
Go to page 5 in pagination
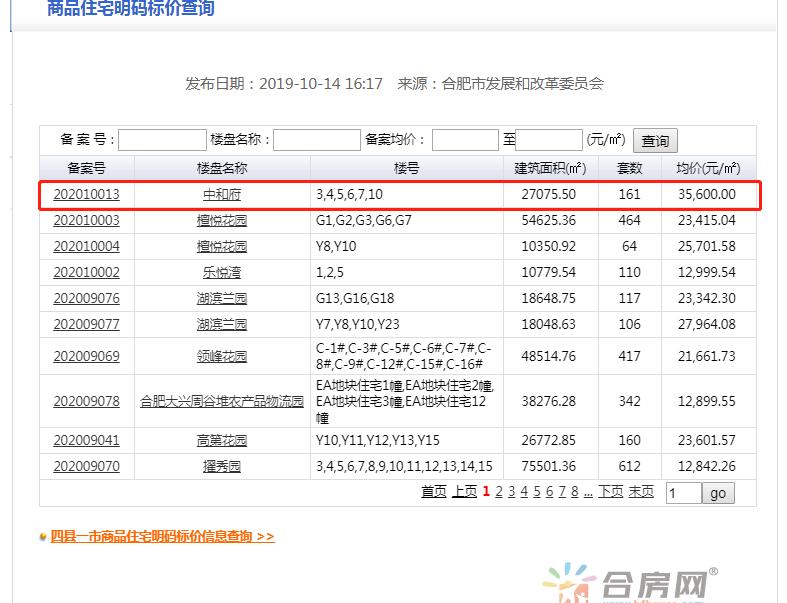[536, 491]
